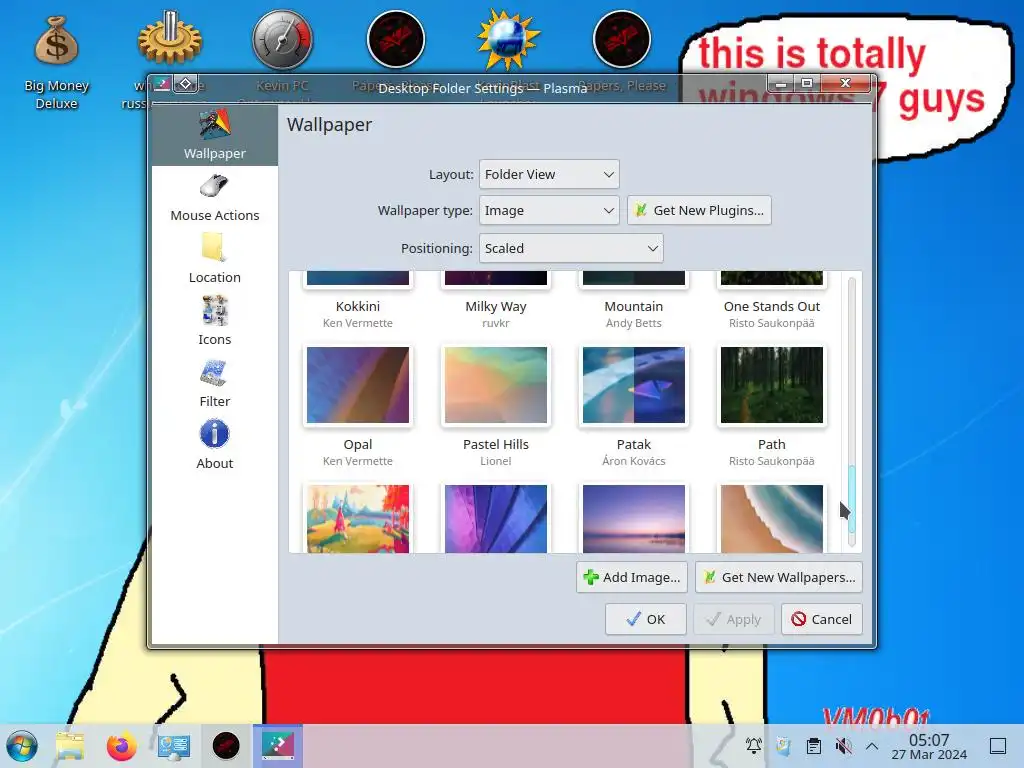Switch to Desktop Folder Settings taskbar entry

pyautogui.click(x=278, y=746)
